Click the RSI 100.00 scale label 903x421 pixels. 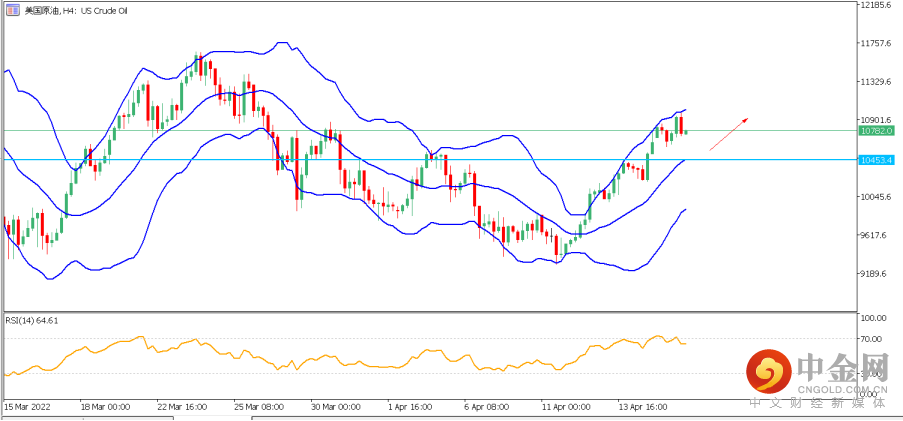click(874, 318)
